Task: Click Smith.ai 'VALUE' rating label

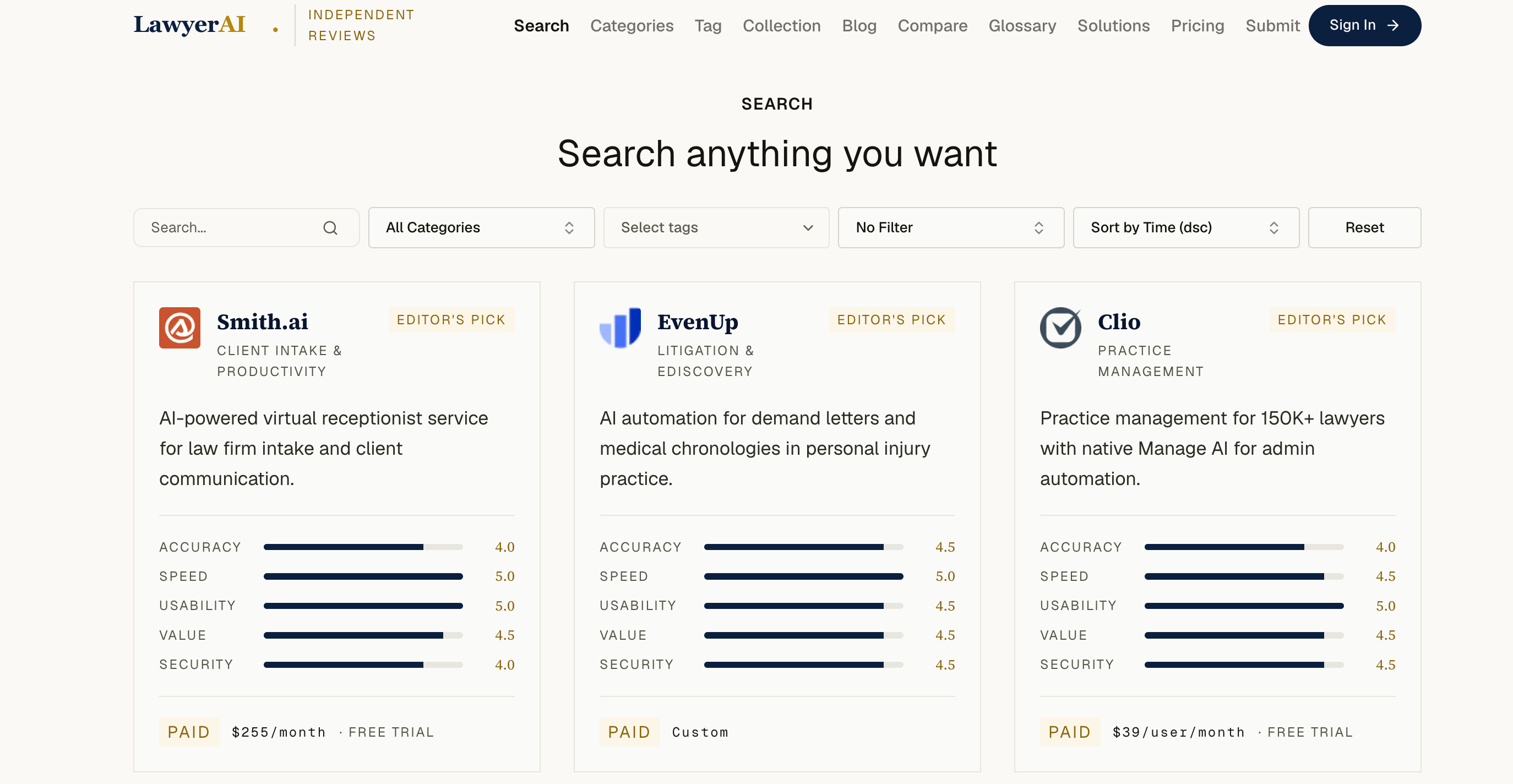Action: tap(183, 635)
